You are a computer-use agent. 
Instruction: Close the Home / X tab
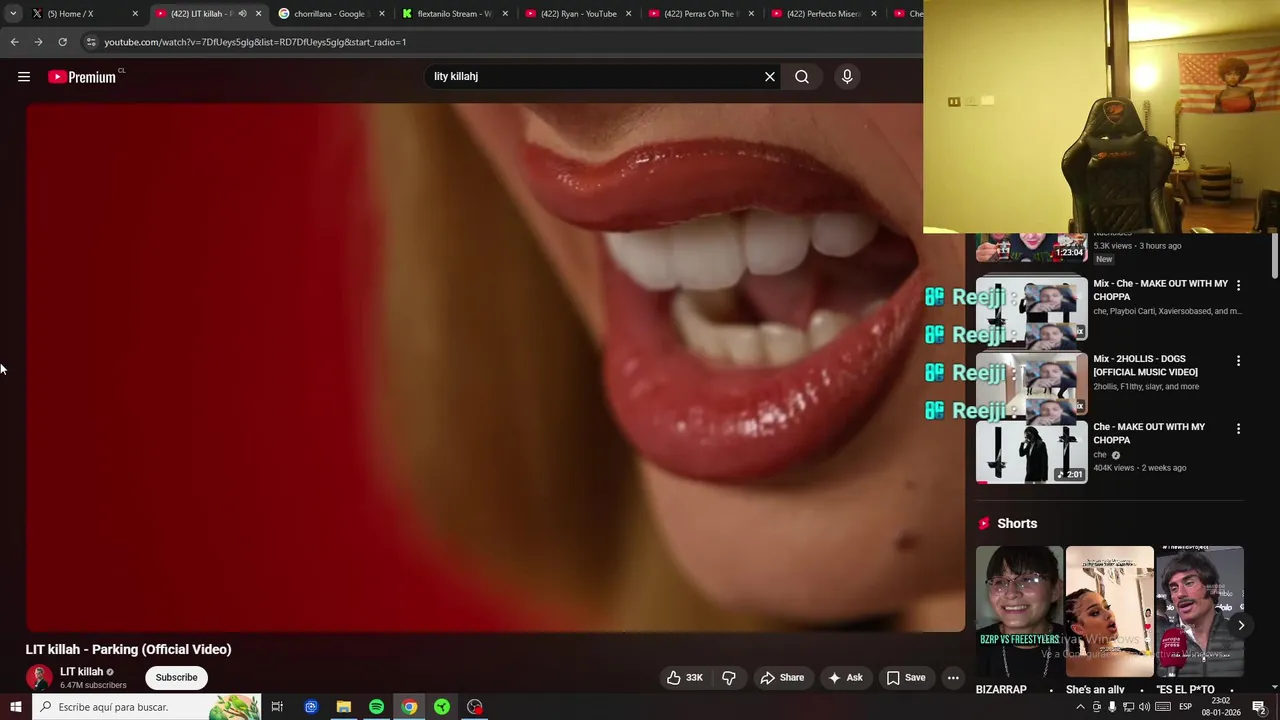pyautogui.click(x=135, y=14)
